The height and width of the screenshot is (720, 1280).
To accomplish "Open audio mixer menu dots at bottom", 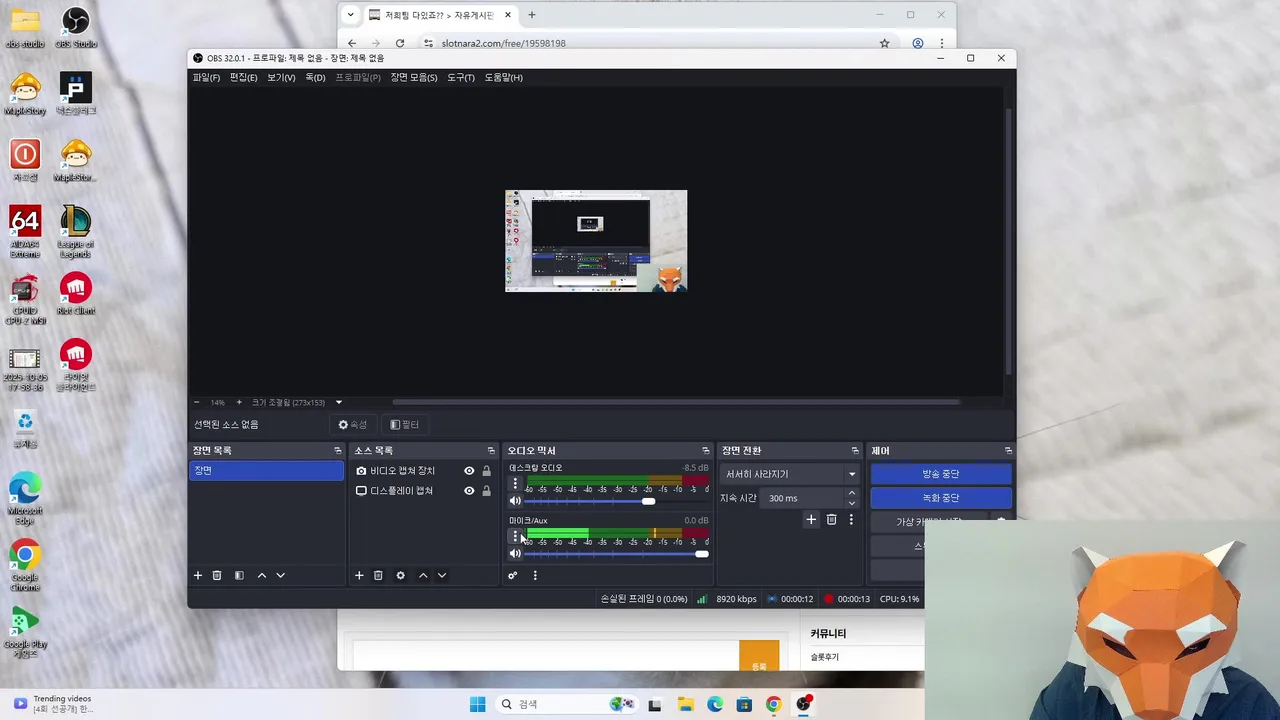I will [x=535, y=575].
